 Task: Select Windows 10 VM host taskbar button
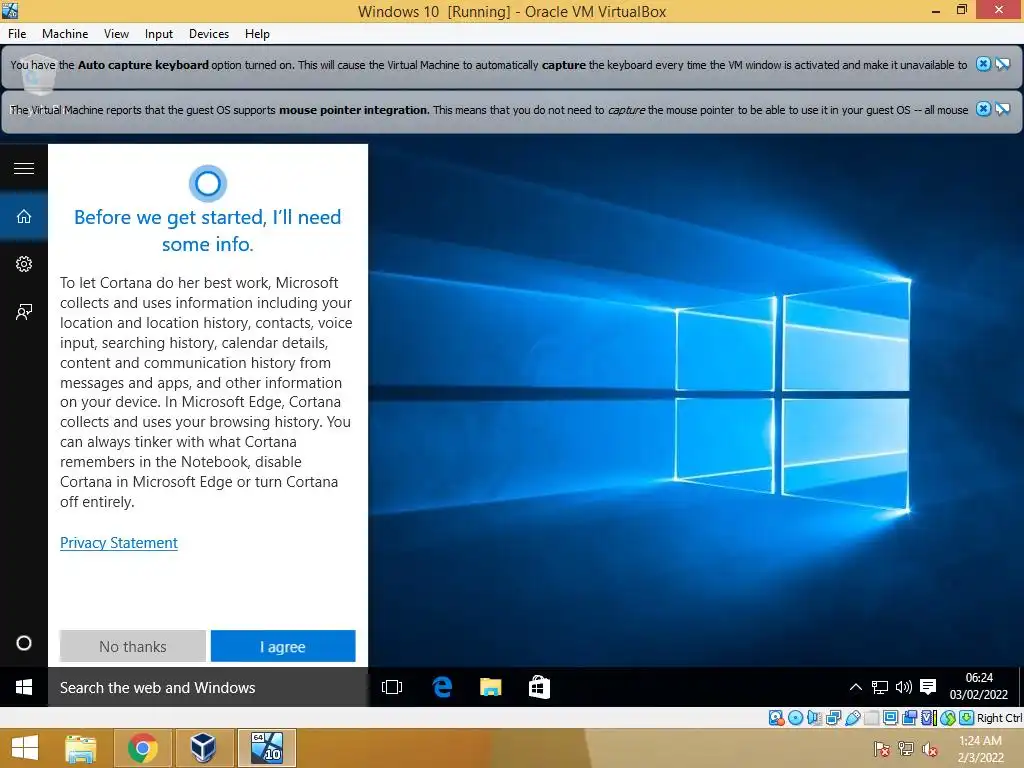[267, 748]
